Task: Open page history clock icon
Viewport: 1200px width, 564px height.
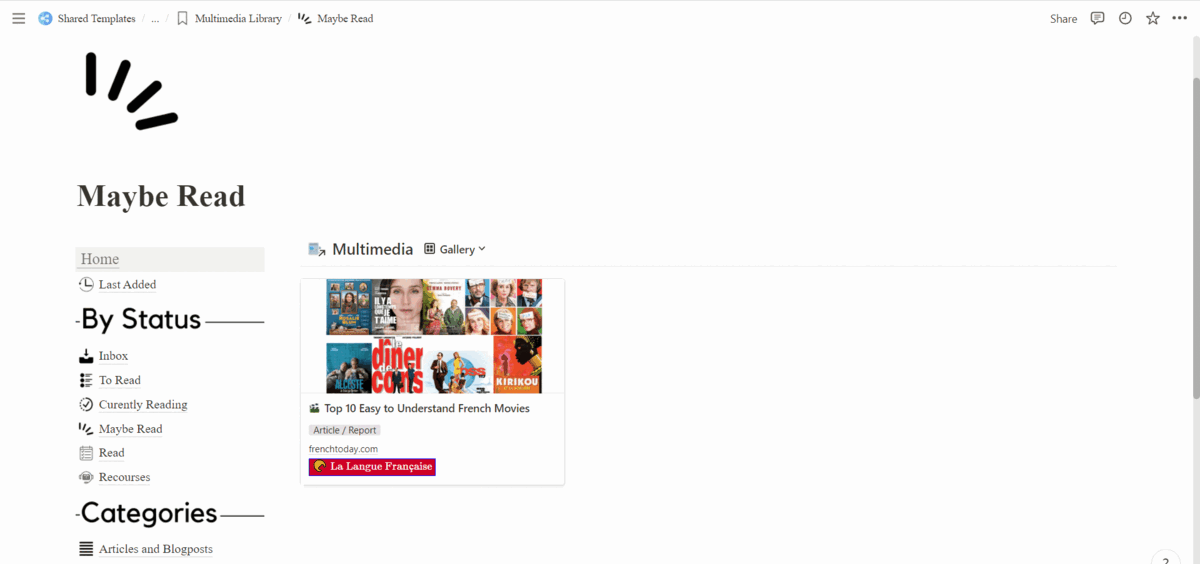Action: click(x=1125, y=18)
